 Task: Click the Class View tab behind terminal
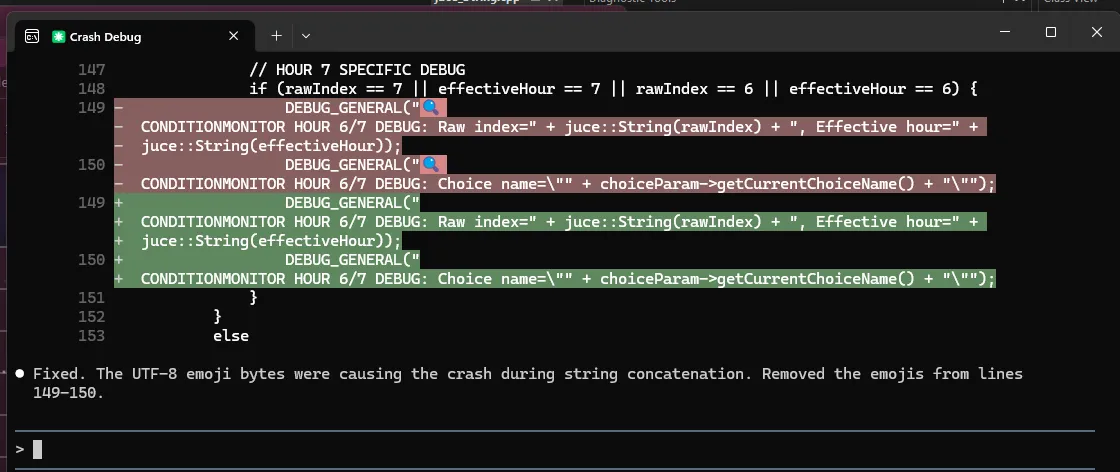pos(1069,3)
